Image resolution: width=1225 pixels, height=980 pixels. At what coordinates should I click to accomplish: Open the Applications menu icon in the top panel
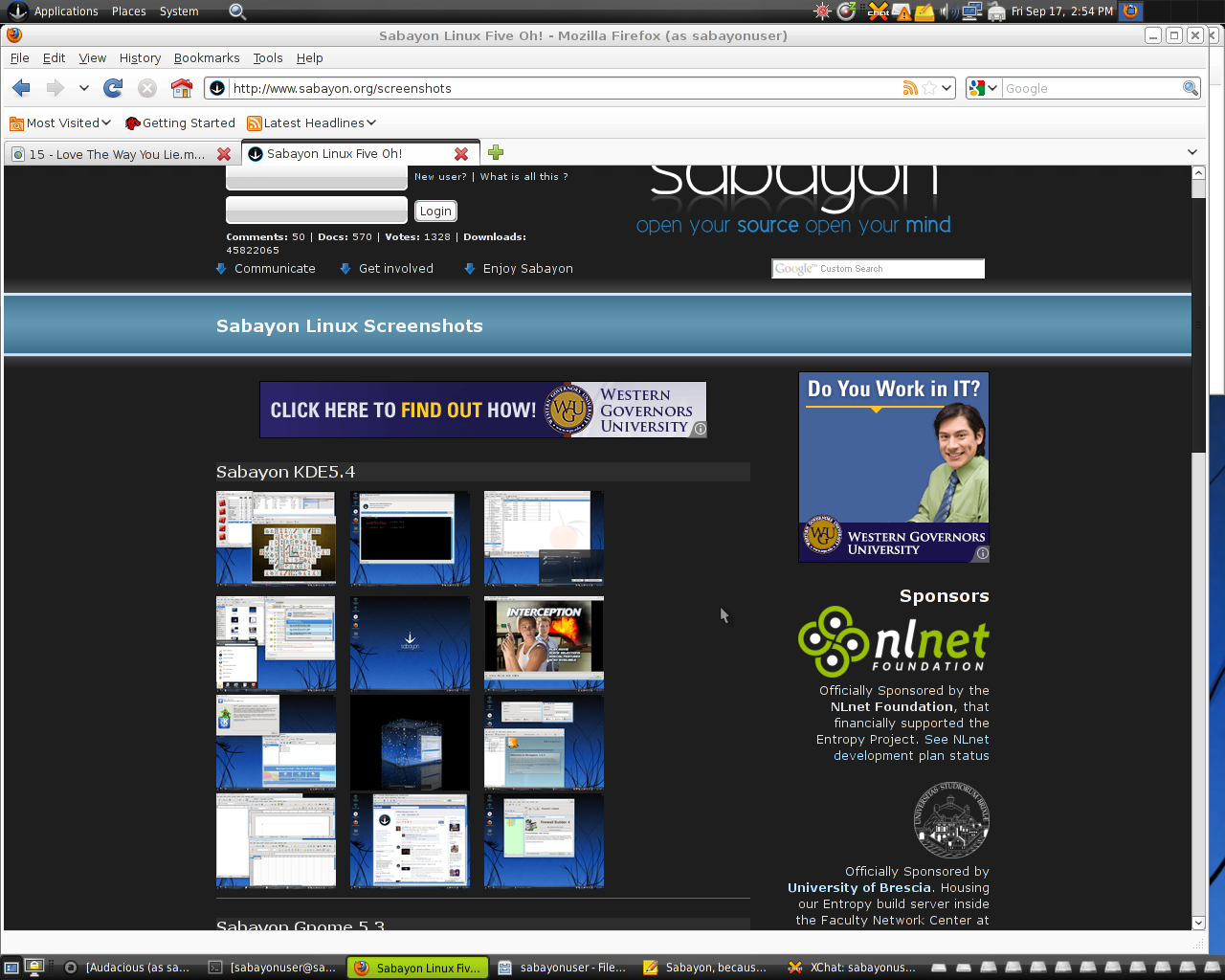pyautogui.click(x=17, y=11)
